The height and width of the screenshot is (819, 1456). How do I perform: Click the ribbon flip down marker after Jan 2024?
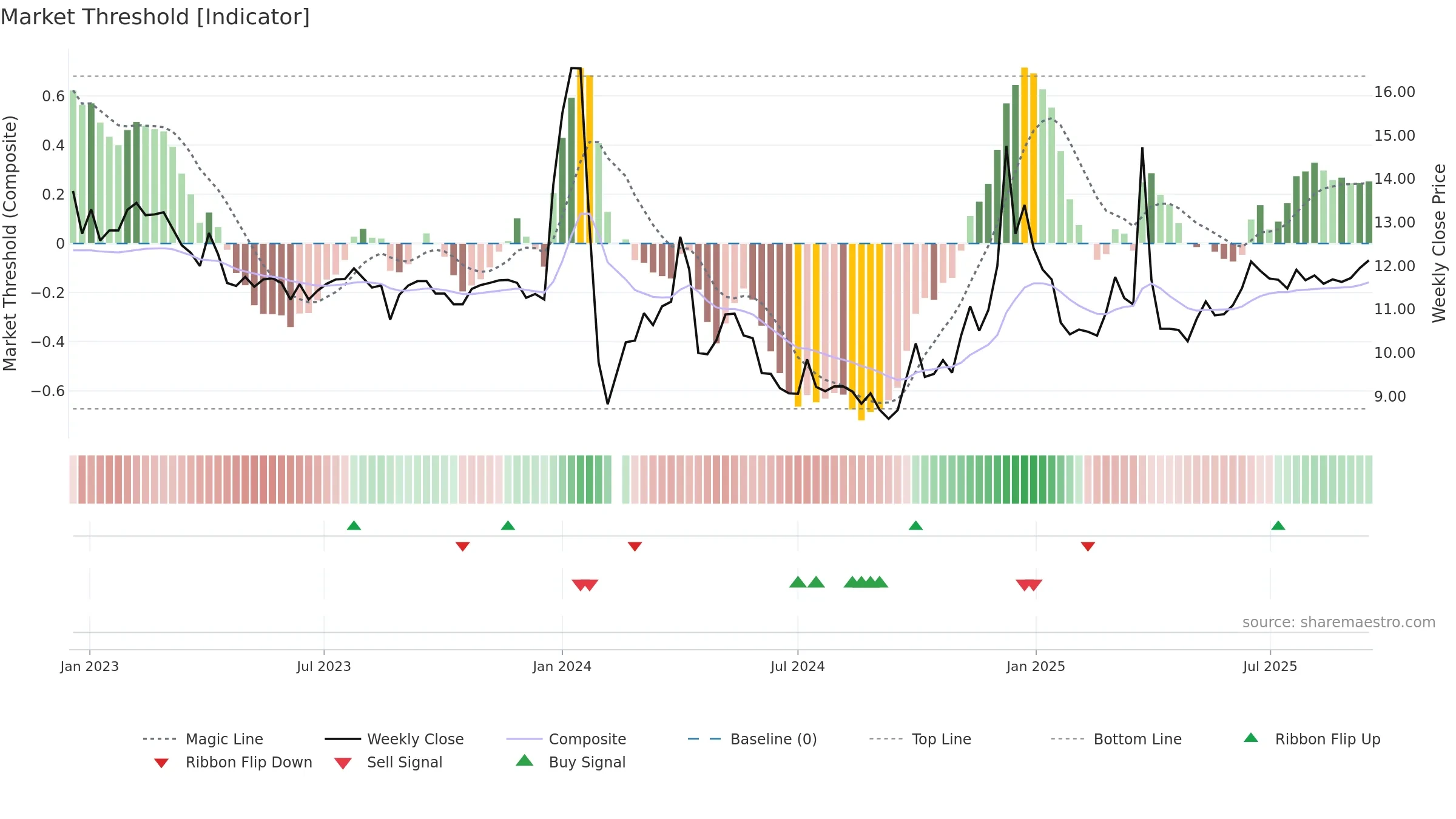pos(635,547)
